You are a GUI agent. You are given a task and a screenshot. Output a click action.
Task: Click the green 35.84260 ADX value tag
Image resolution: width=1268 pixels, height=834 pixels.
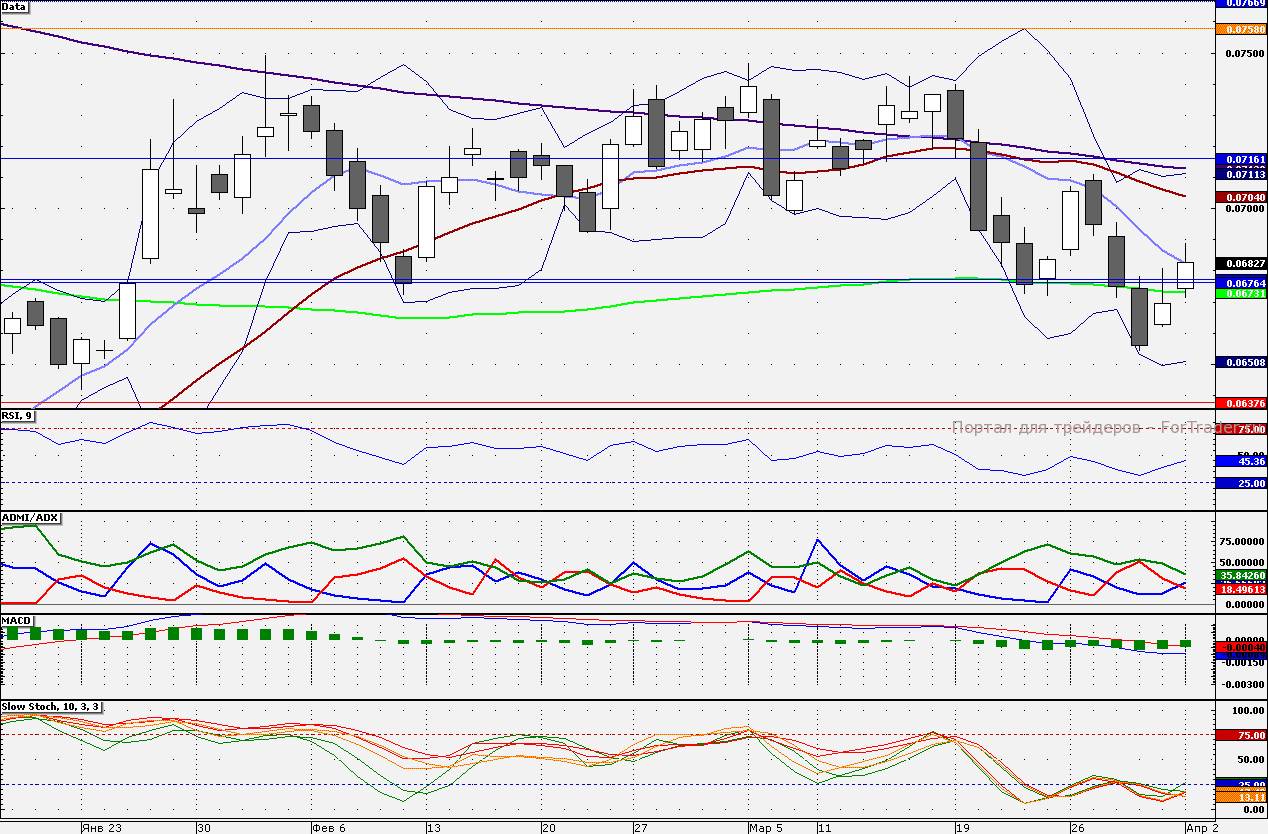(1241, 576)
